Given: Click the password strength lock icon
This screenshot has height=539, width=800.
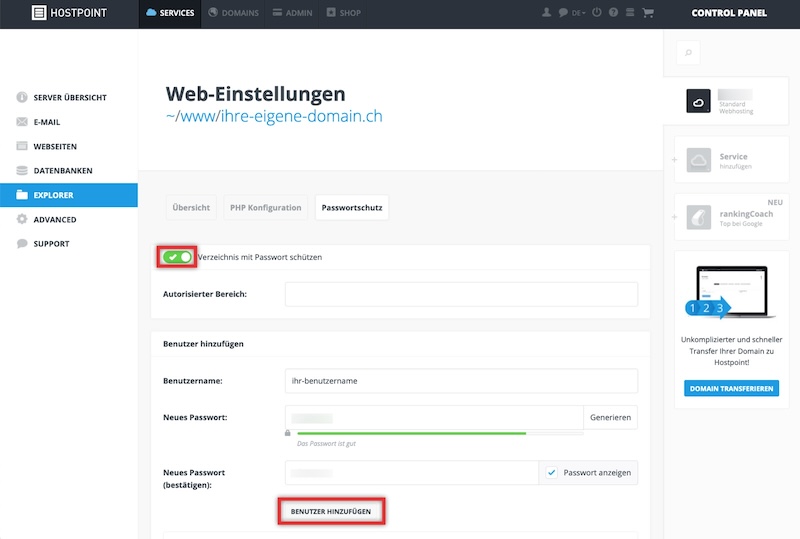Looking at the screenshot, I should 288,433.
